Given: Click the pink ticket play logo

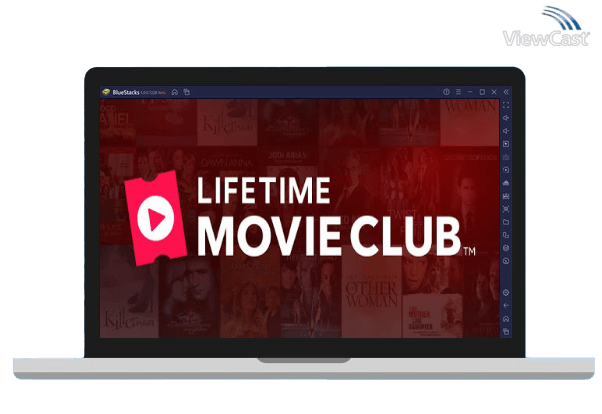Looking at the screenshot, I should (155, 218).
